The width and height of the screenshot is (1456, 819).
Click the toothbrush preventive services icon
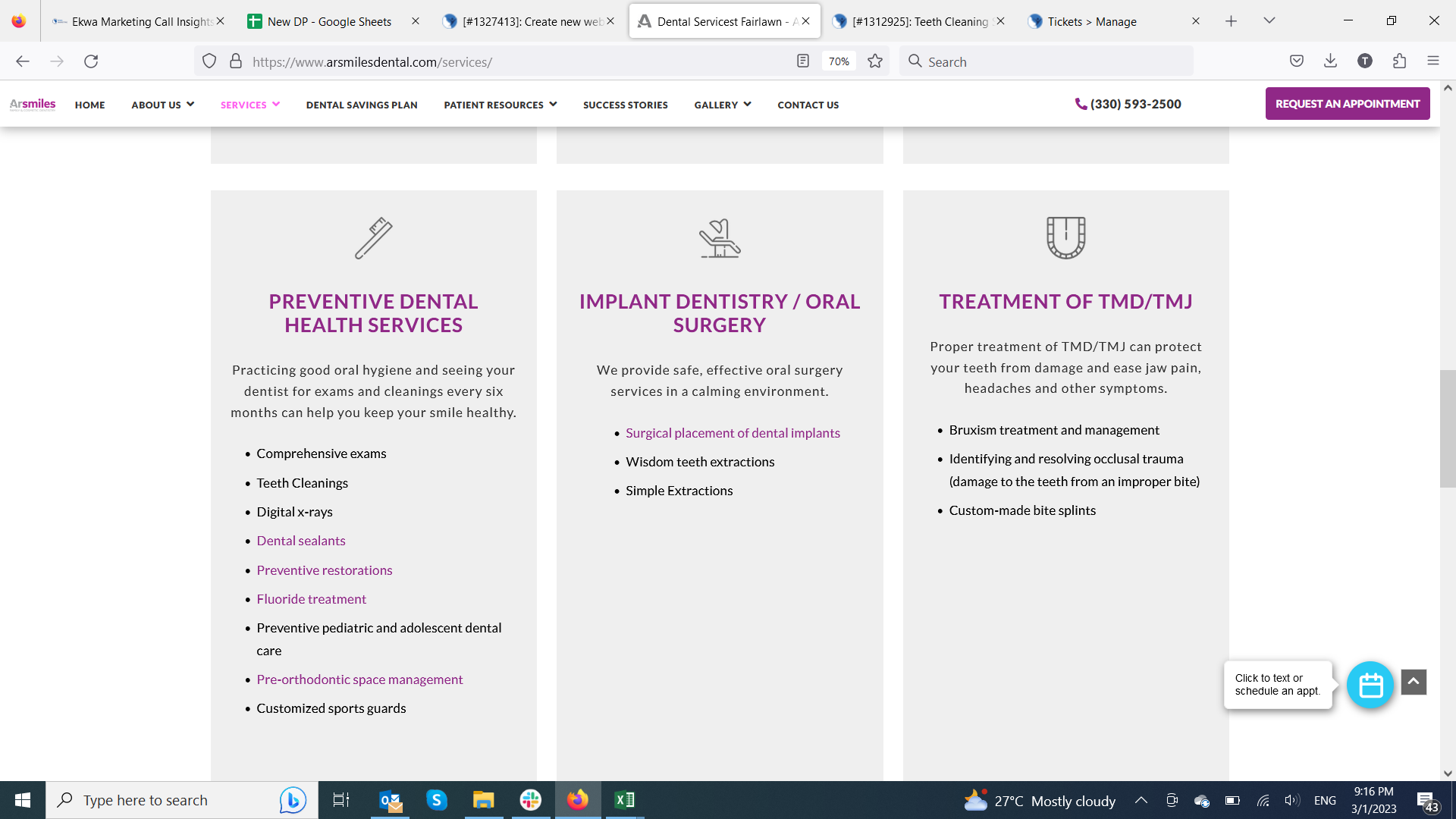374,238
